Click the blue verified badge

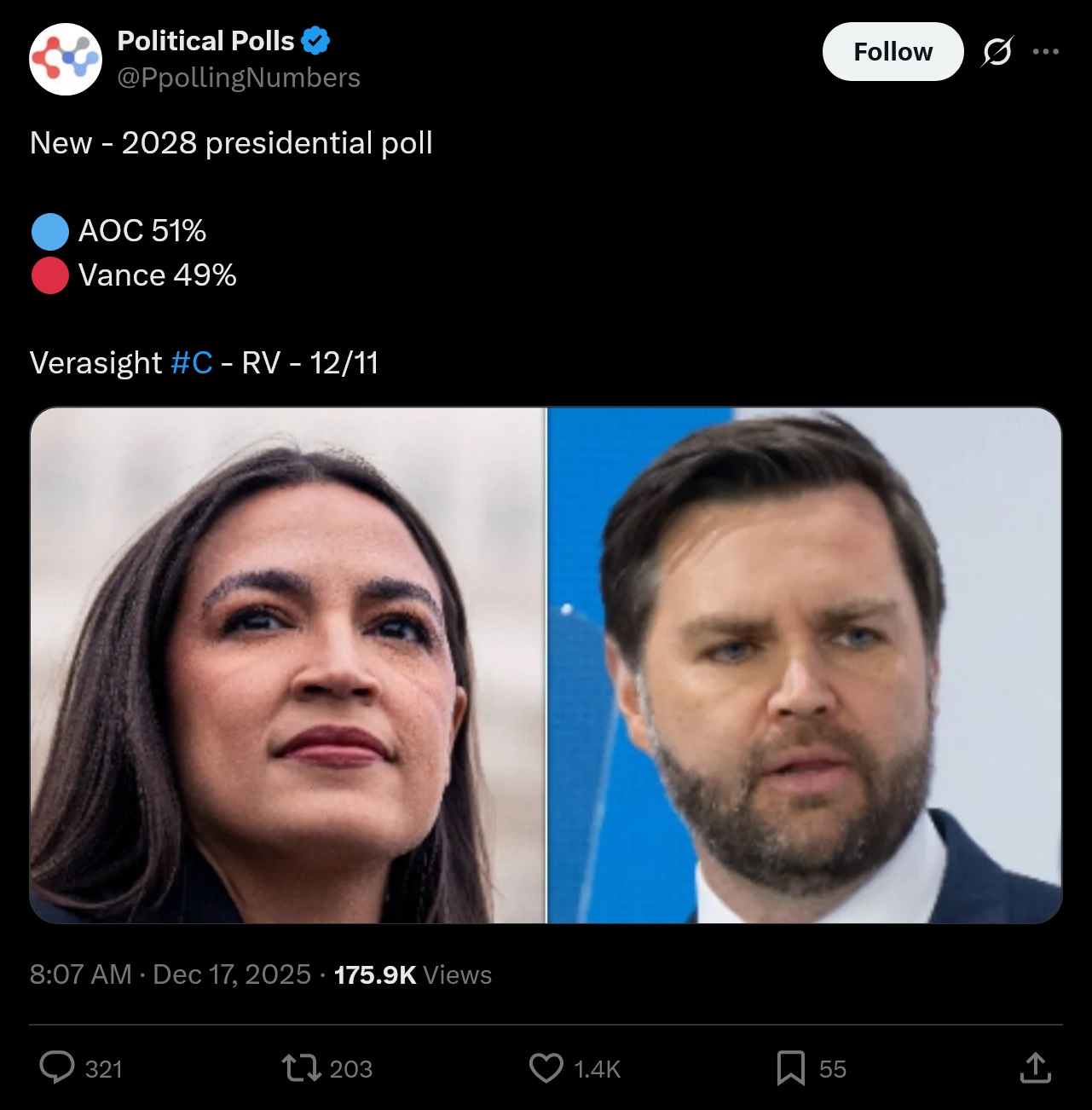coord(315,40)
